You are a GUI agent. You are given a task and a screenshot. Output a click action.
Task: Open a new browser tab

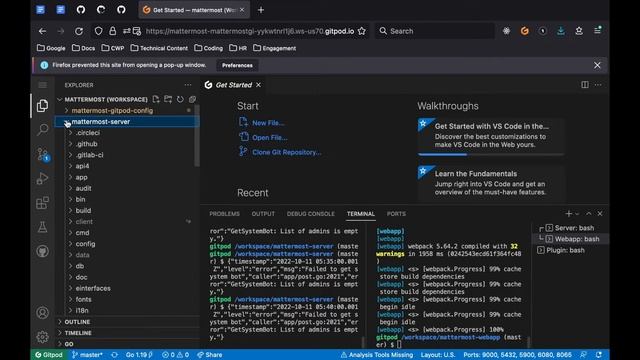point(261,10)
